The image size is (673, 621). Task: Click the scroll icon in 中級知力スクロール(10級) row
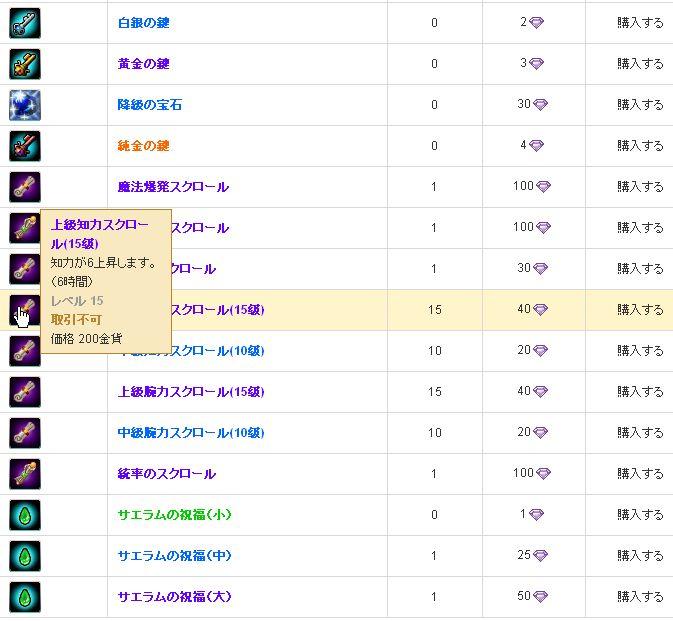tap(25, 351)
